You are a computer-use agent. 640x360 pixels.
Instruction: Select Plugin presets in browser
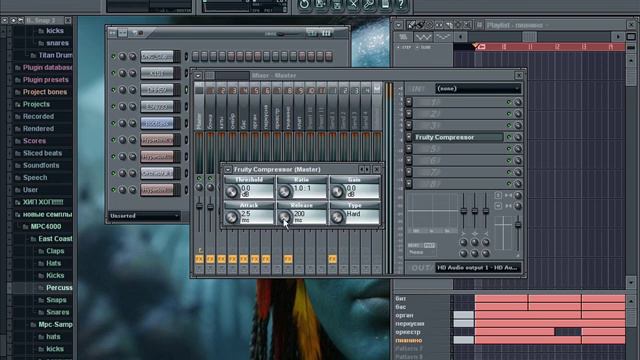tap(46, 80)
